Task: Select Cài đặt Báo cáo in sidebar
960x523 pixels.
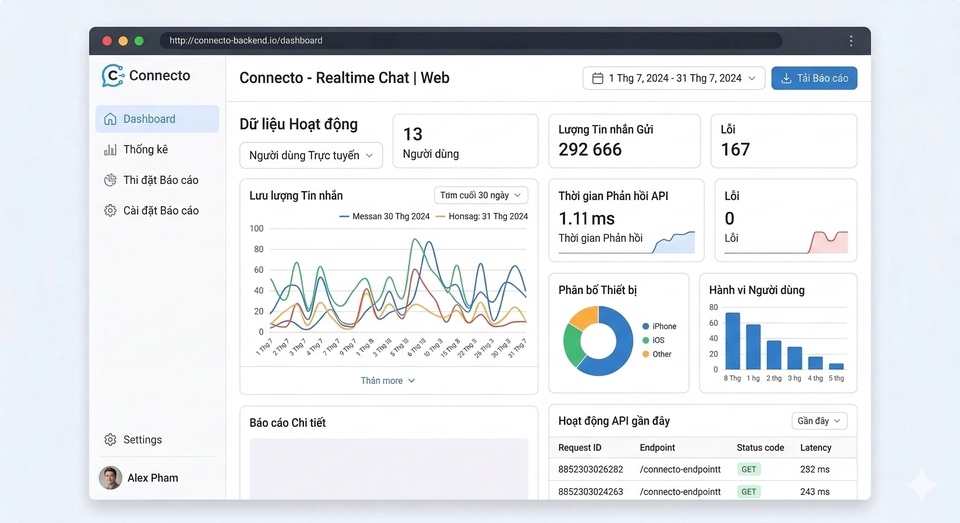Action: pyautogui.click(x=160, y=211)
